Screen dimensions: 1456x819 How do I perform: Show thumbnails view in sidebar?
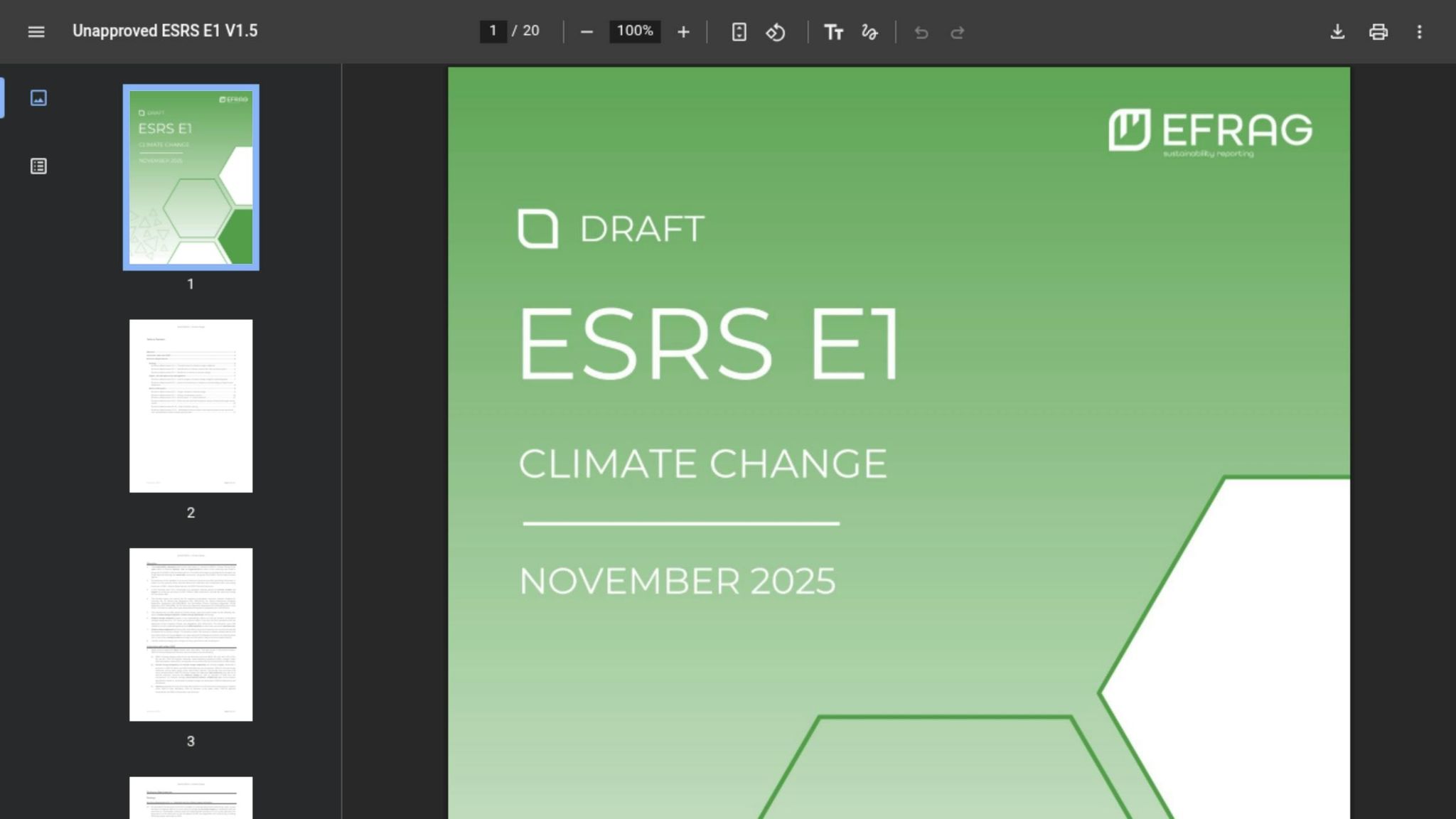(38, 97)
